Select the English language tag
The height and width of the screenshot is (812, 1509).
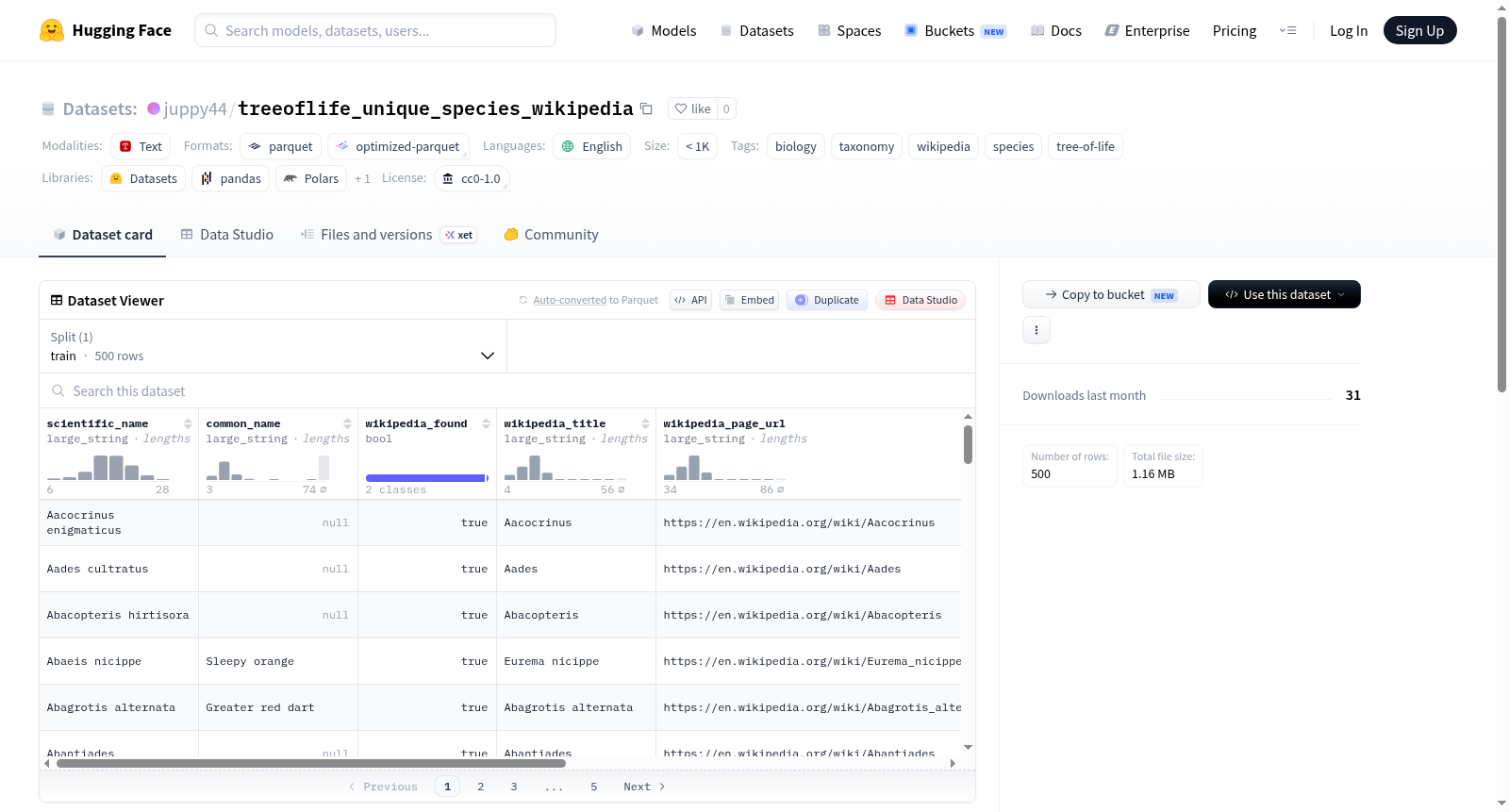pos(592,146)
